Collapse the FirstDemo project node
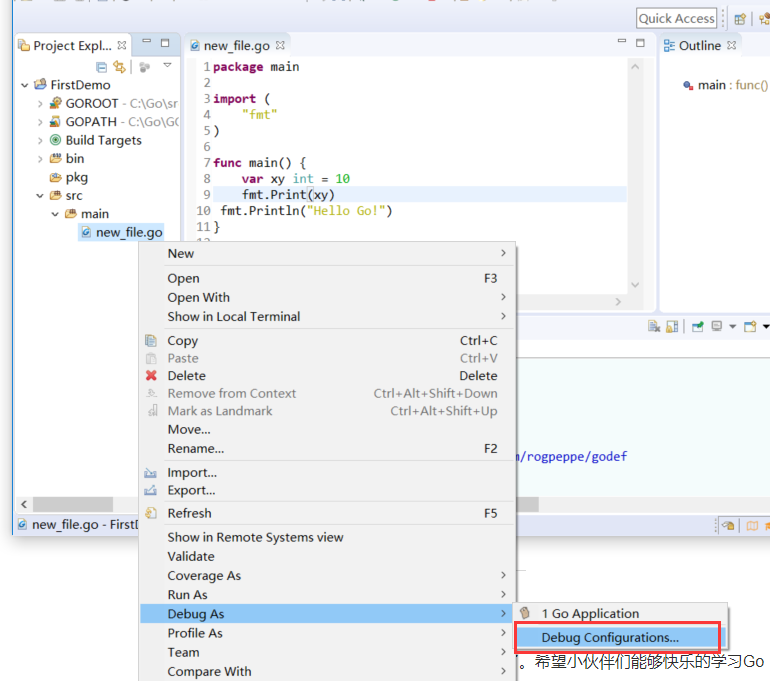Screen dimensions: 770x681 coord(25,85)
